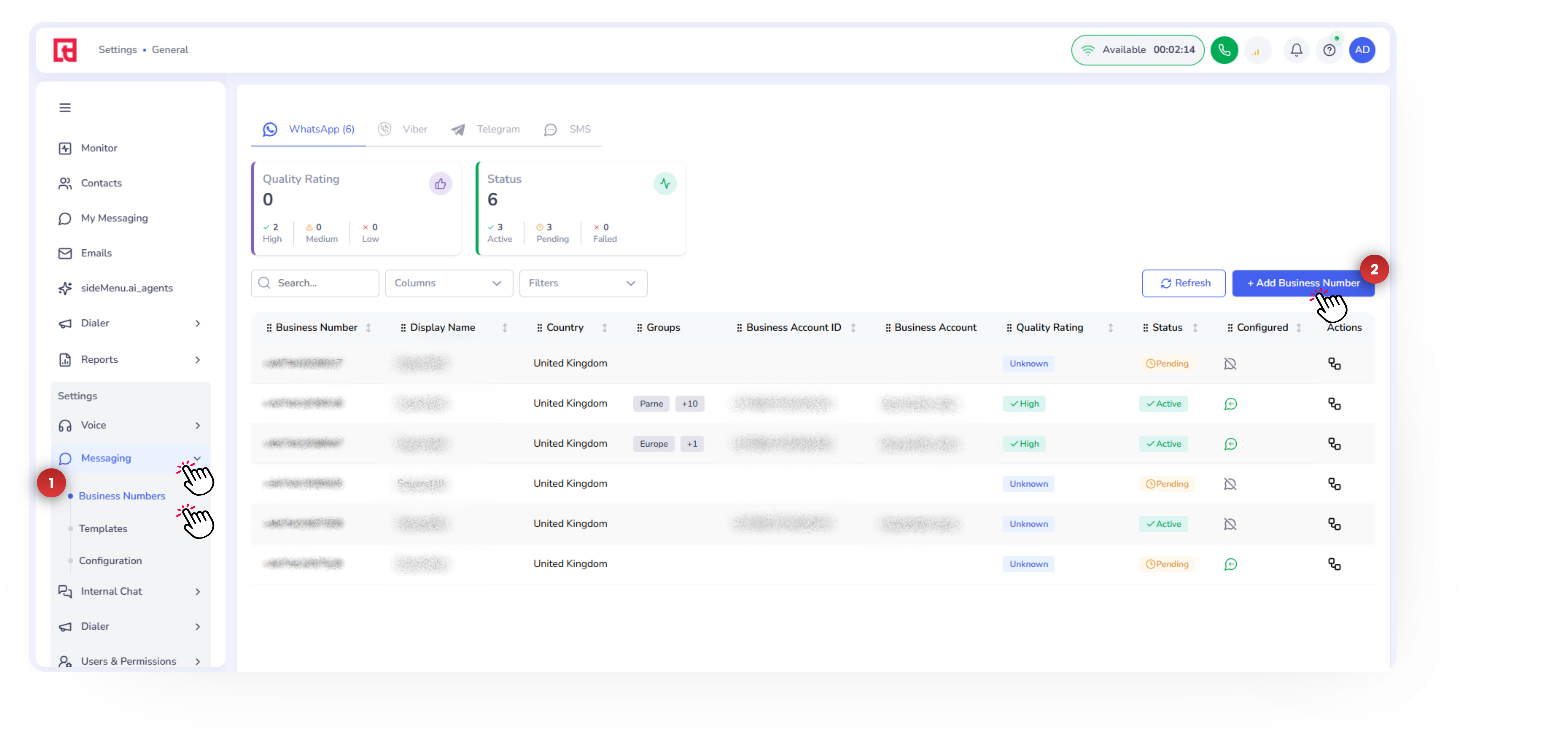
Task: Open the Filters dropdown
Action: click(583, 283)
